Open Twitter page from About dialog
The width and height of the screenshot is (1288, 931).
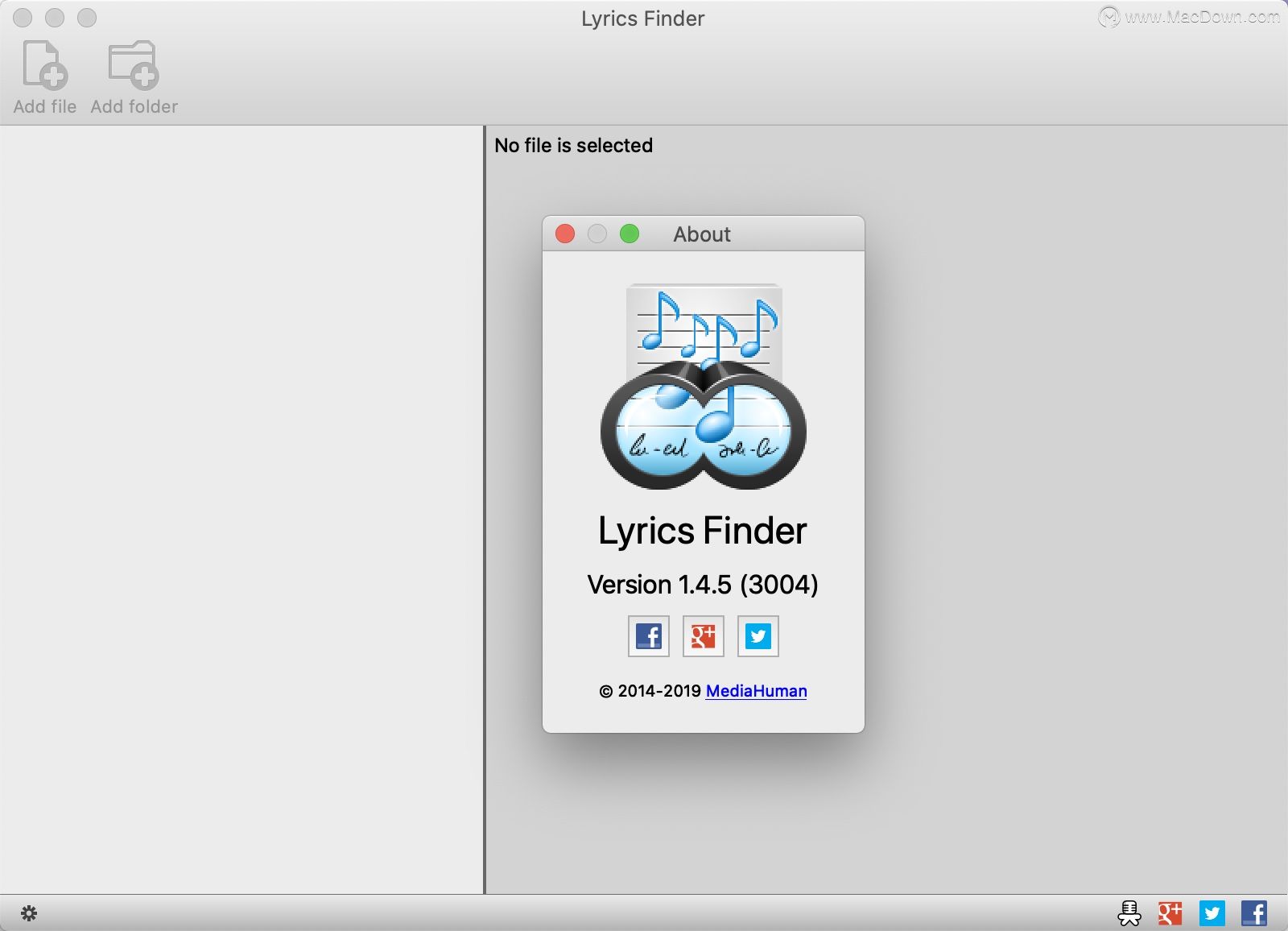click(x=758, y=636)
